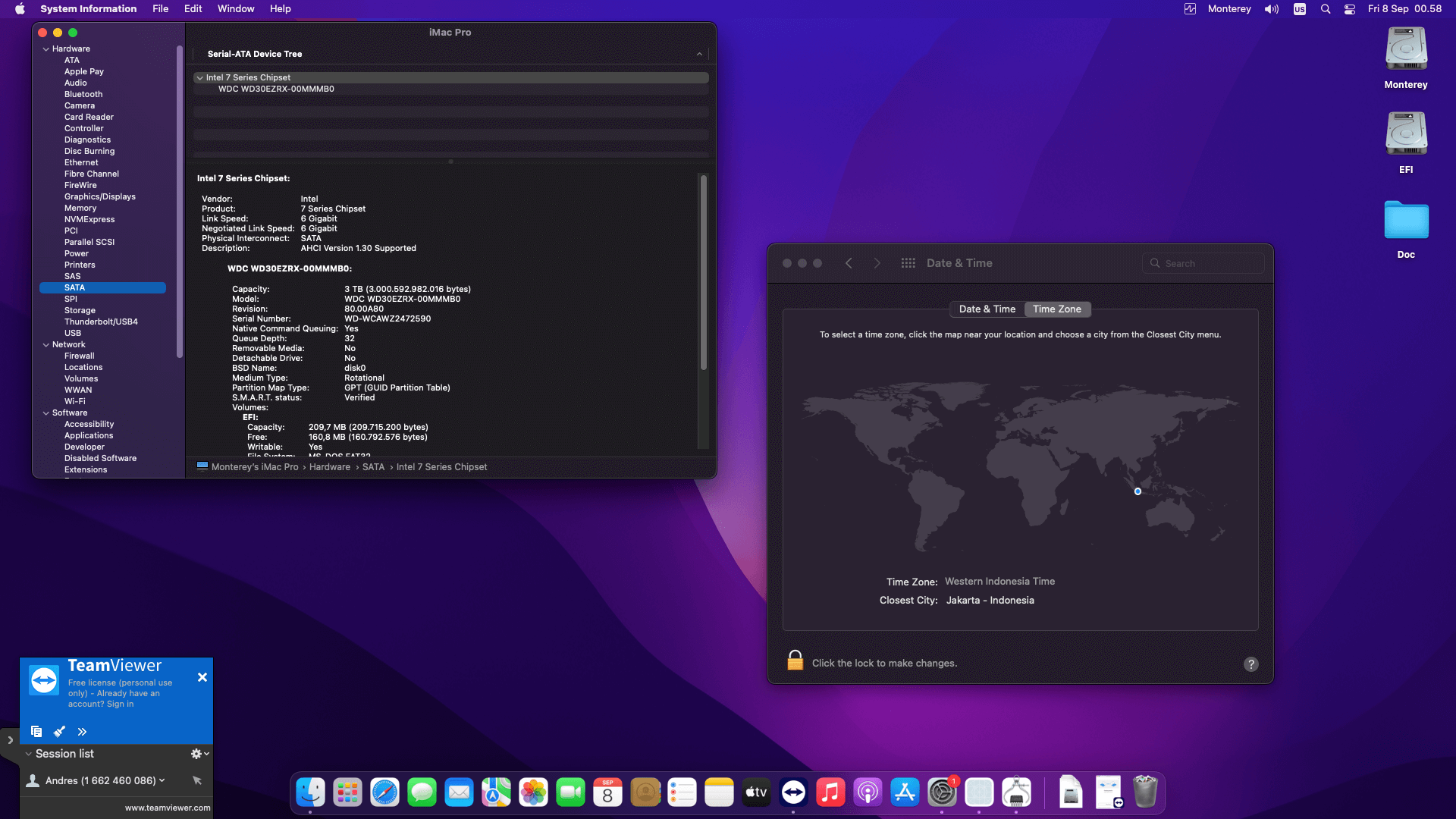The height and width of the screenshot is (819, 1456).
Task: Open Music app in the Dock
Action: pyautogui.click(x=830, y=792)
